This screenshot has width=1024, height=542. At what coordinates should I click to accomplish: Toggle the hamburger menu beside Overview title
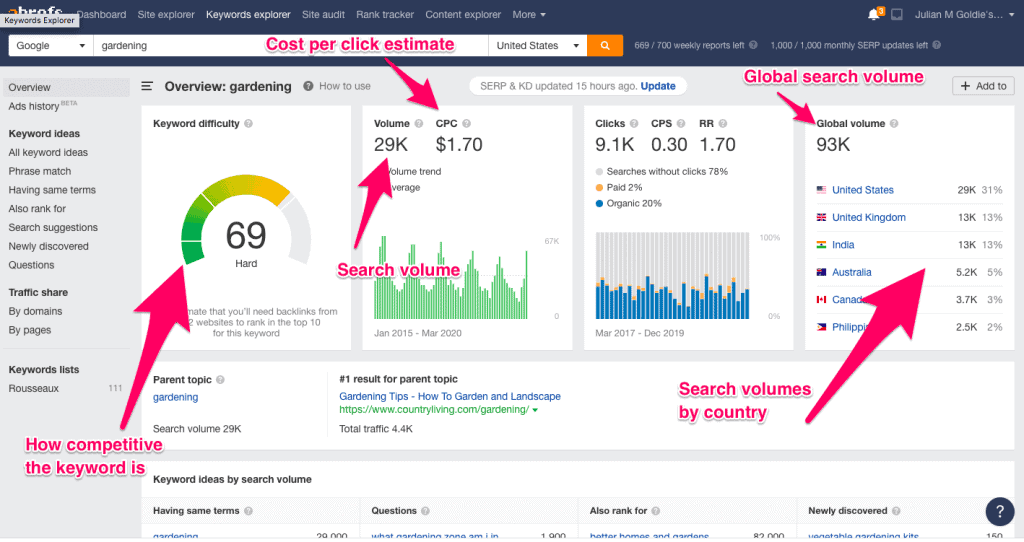[148, 86]
